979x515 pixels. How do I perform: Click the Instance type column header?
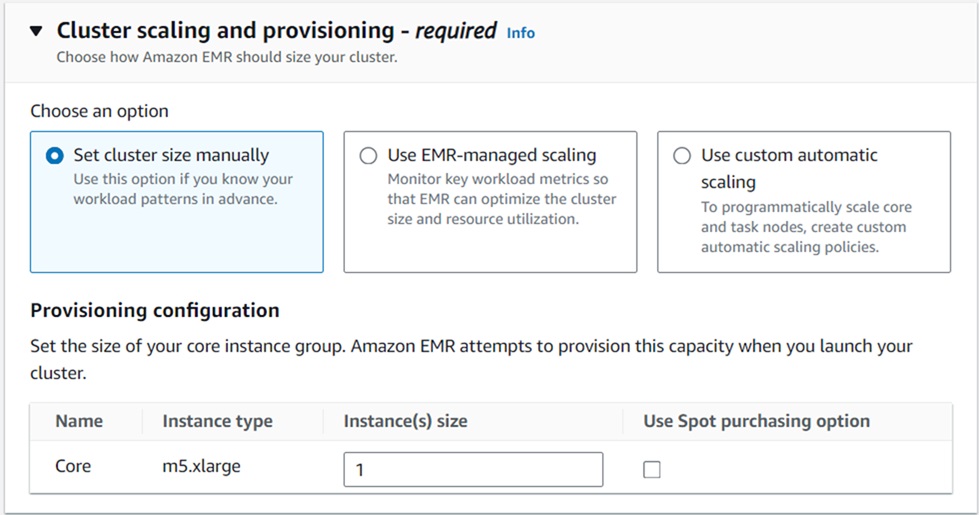tap(217, 421)
